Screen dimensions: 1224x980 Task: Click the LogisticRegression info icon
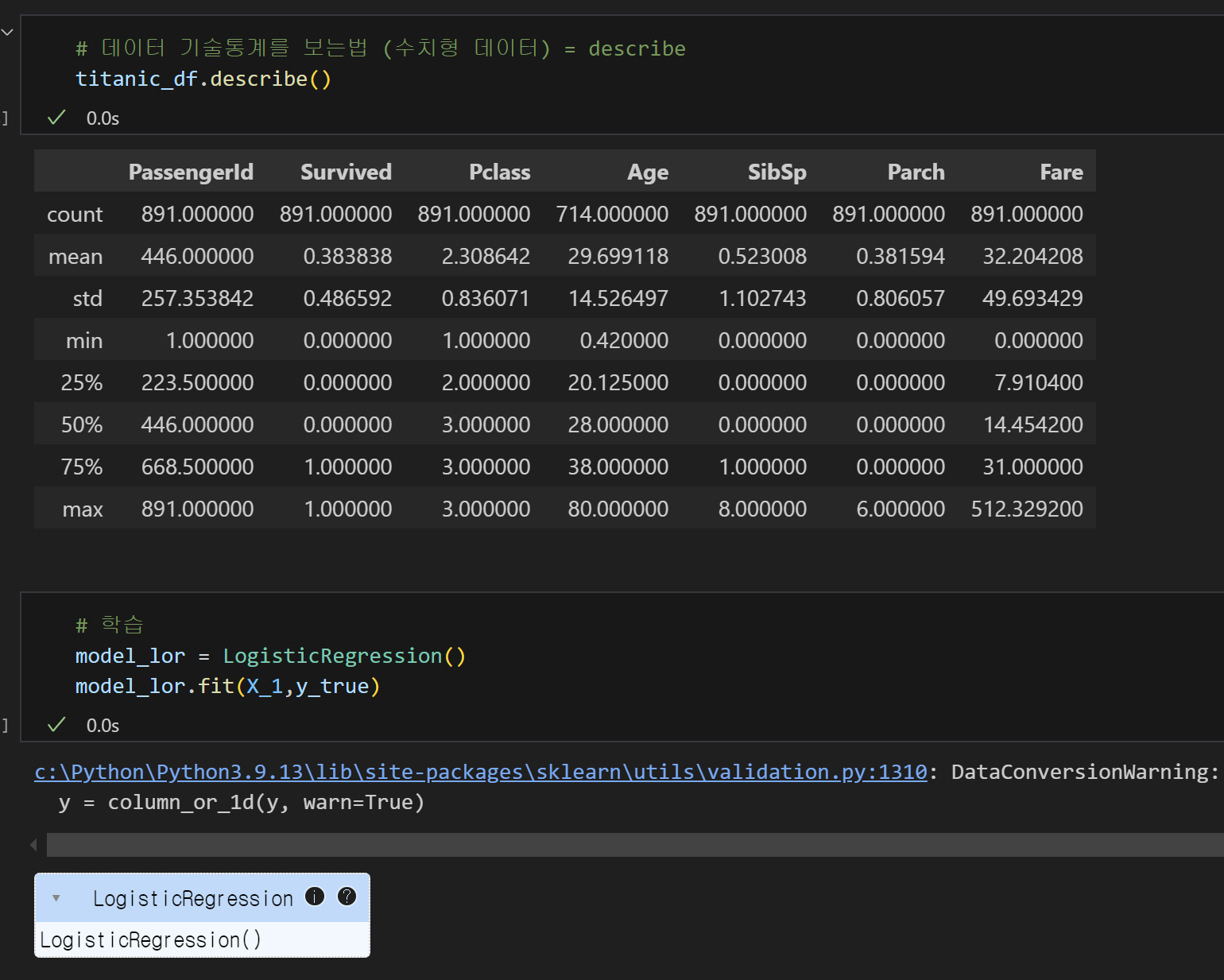(315, 897)
